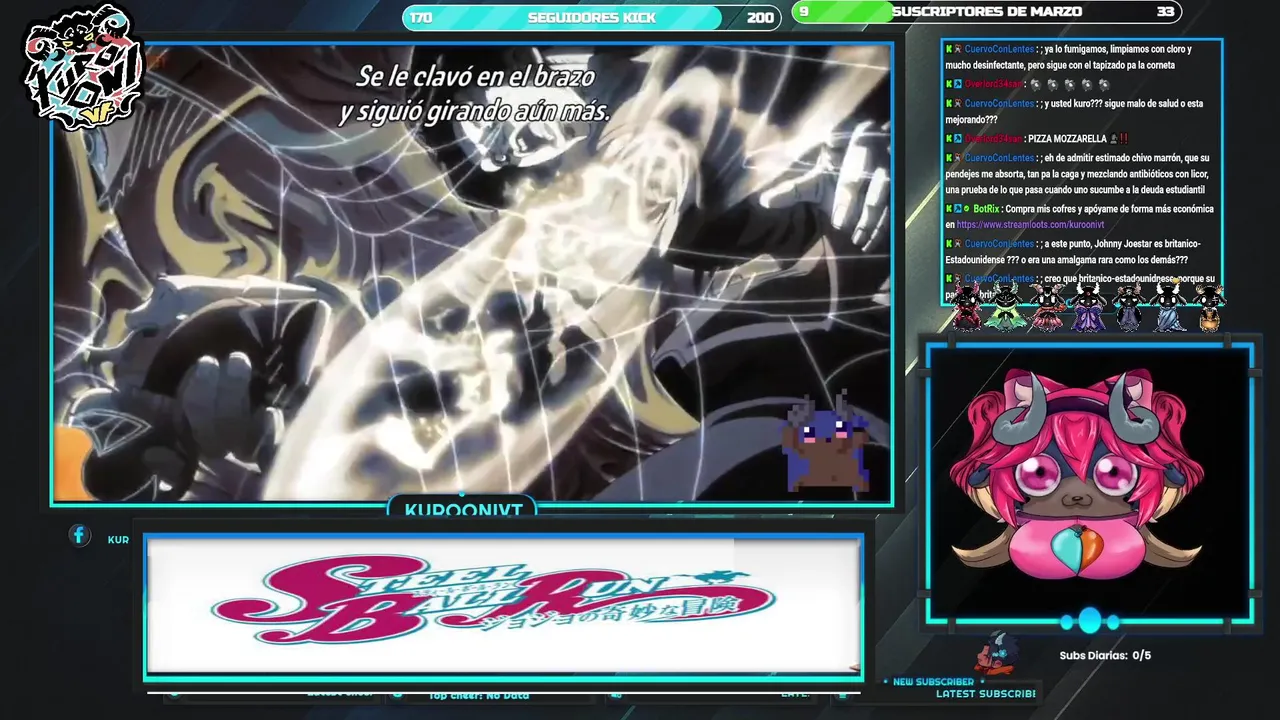Click the small mascot beside Subs Diarias

(999, 654)
